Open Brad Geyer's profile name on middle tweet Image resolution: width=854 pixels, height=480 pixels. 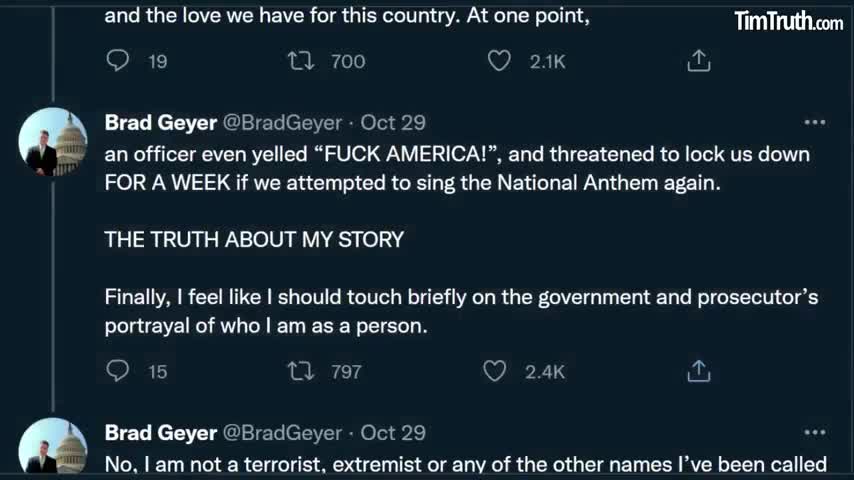point(160,123)
